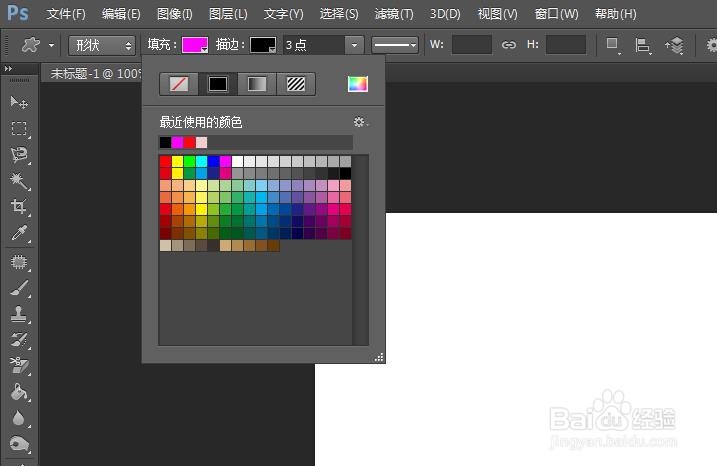Select the Magic Wand tool
This screenshot has width=717, height=466.
(x=19, y=181)
